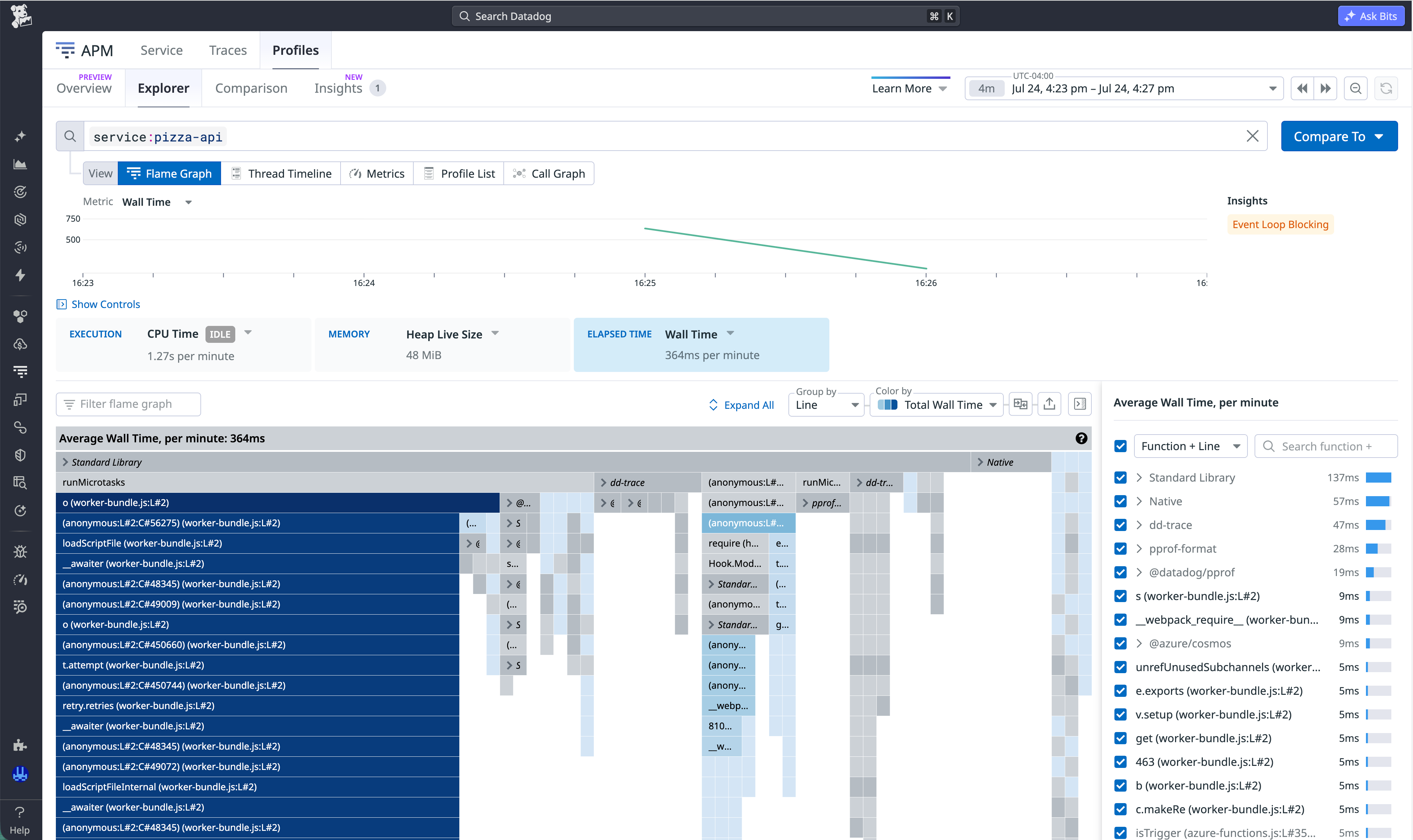
Task: Uncheck the @azure/cosmos checkbox
Action: [1120, 644]
